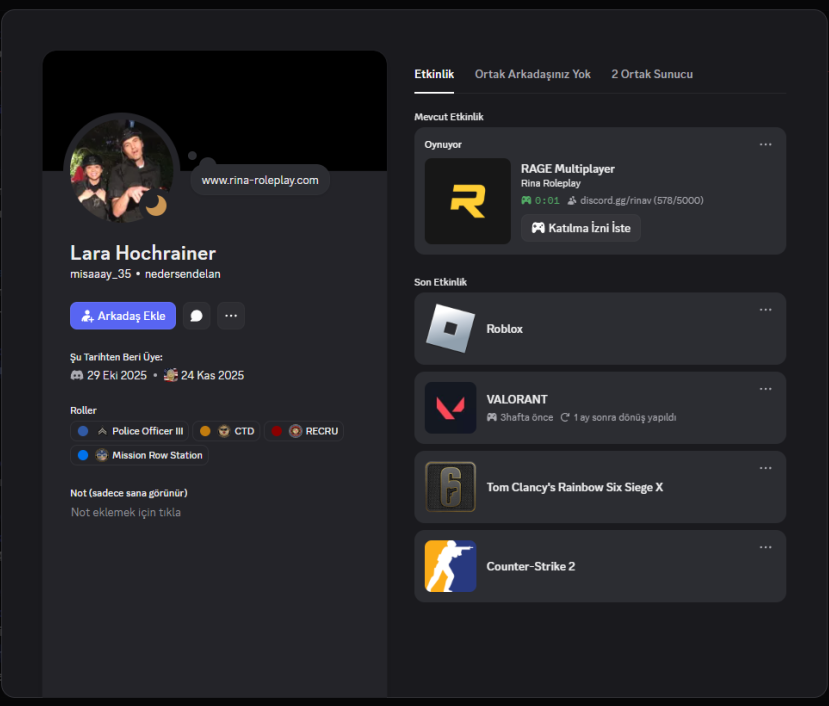Select the RECRU role tag
This screenshot has height=706, width=829.
point(304,431)
